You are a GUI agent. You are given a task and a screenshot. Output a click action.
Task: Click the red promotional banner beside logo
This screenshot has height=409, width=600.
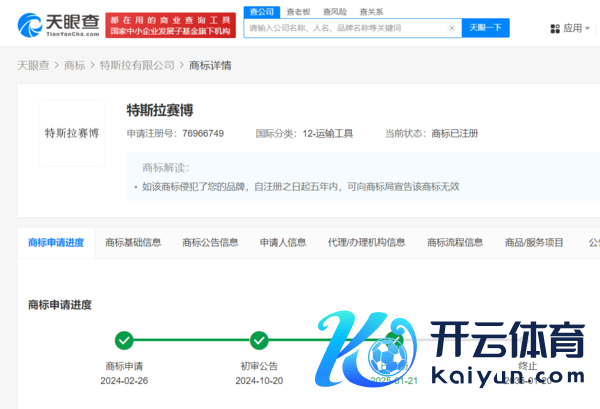[171, 25]
